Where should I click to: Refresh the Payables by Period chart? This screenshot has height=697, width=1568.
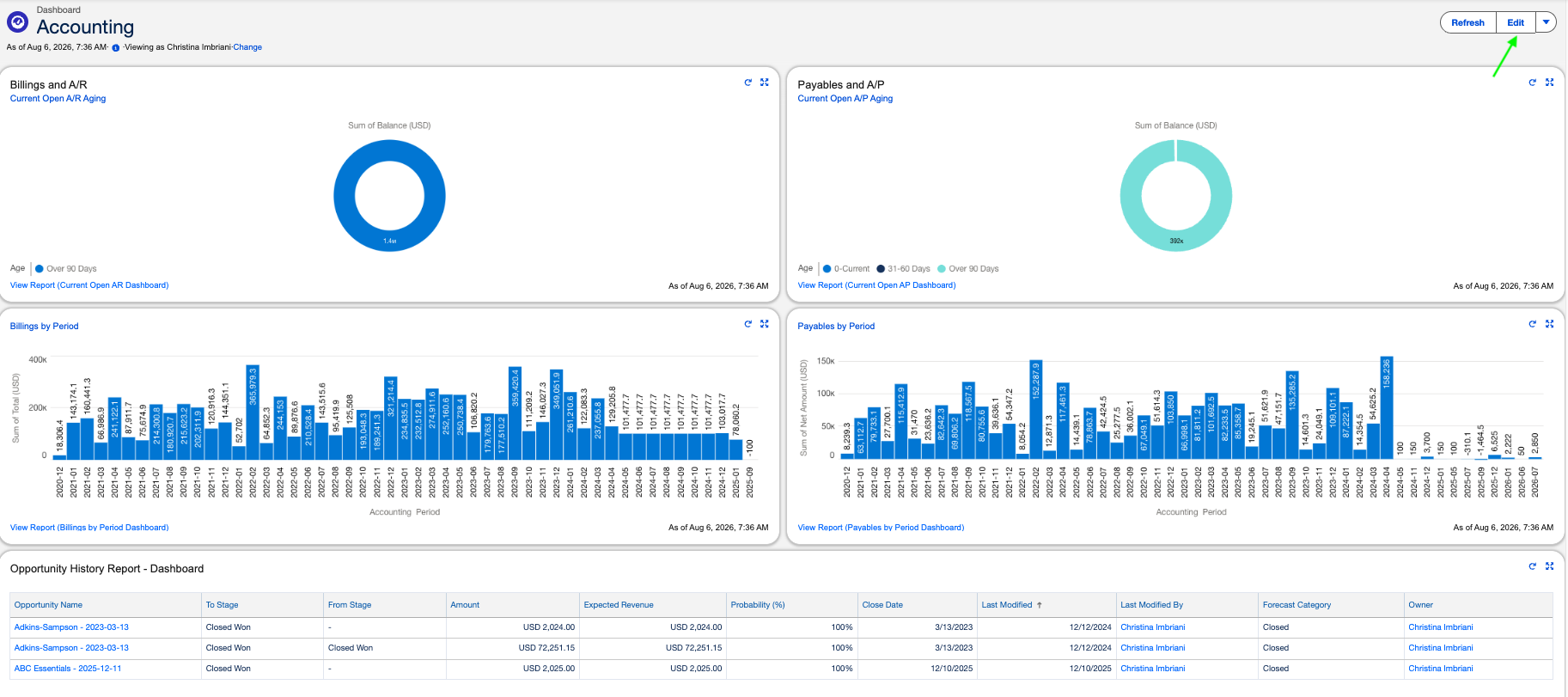pos(1533,324)
